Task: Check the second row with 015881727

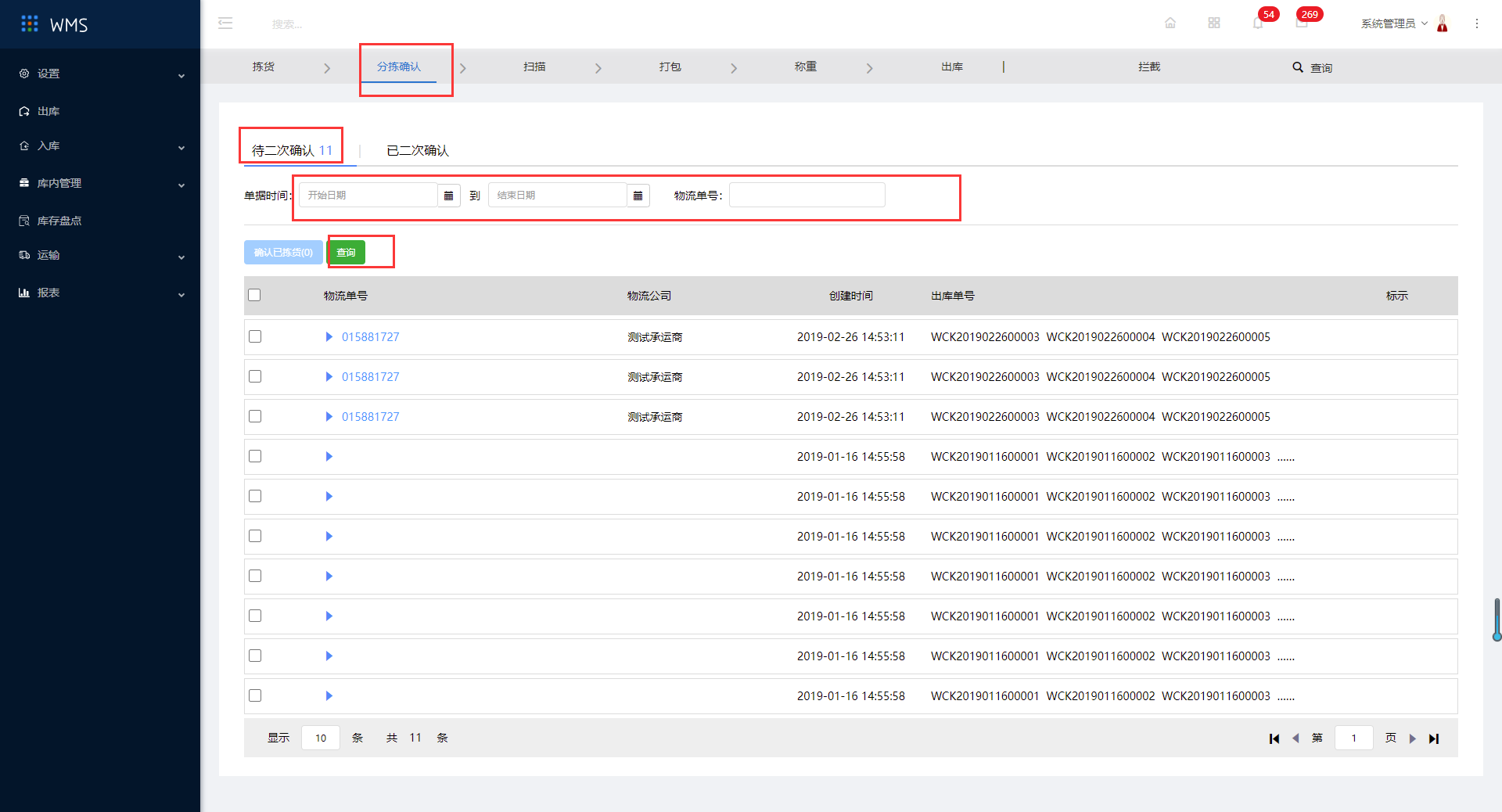Action: pyautogui.click(x=255, y=376)
